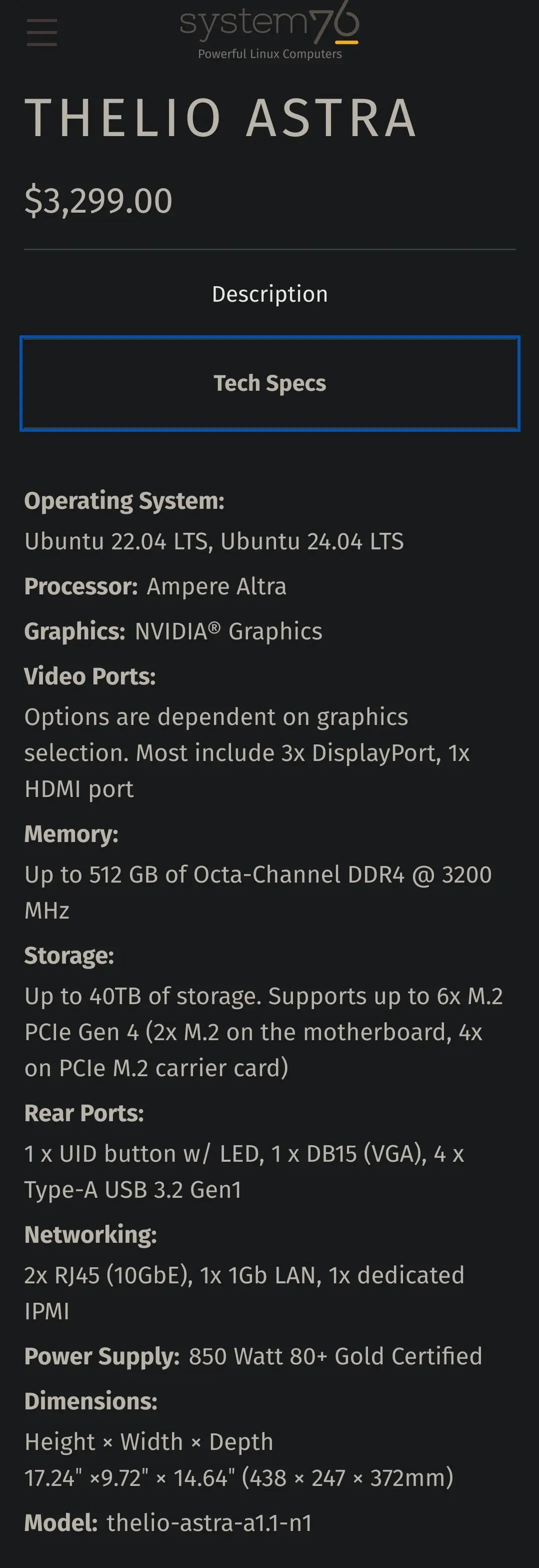Click the Powerful Linux Computers tagline

tap(269, 54)
